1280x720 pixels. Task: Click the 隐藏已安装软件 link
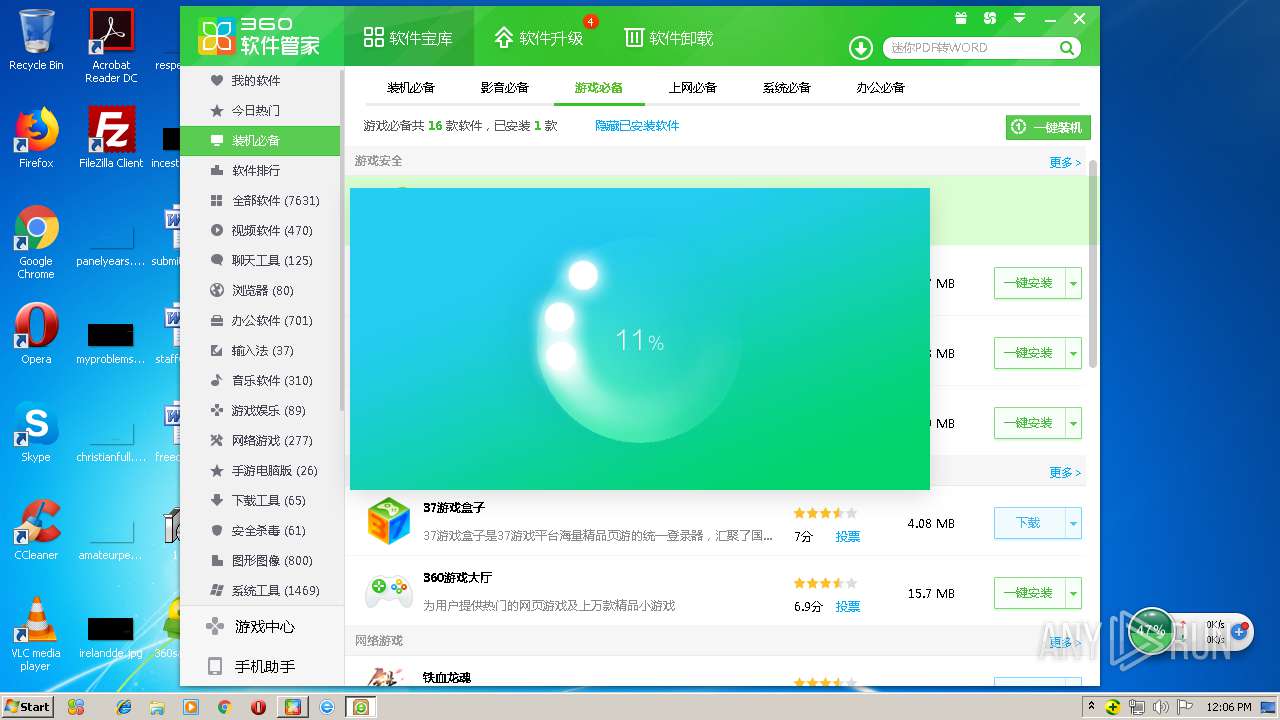click(x=637, y=126)
